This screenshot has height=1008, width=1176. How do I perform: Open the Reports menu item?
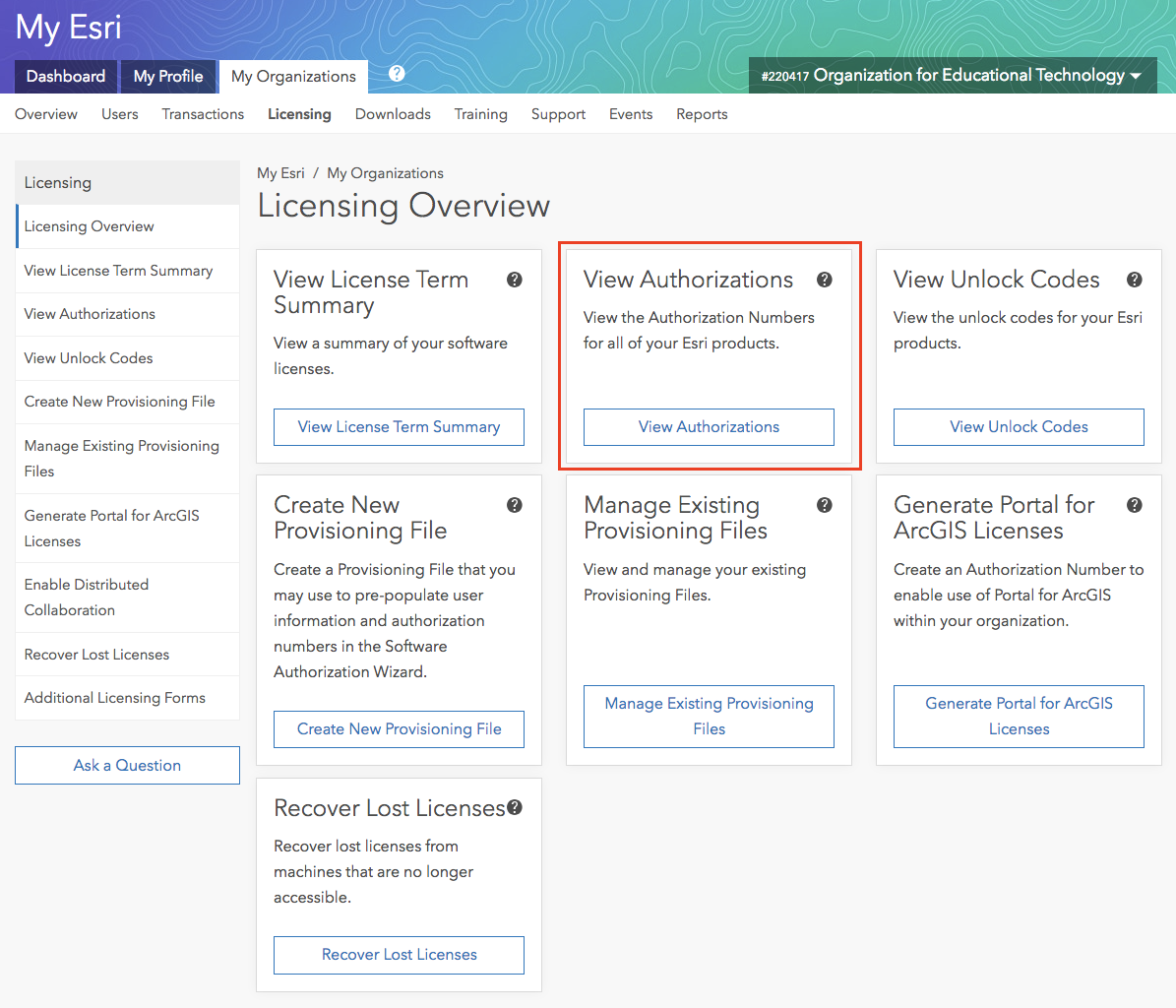coord(702,114)
